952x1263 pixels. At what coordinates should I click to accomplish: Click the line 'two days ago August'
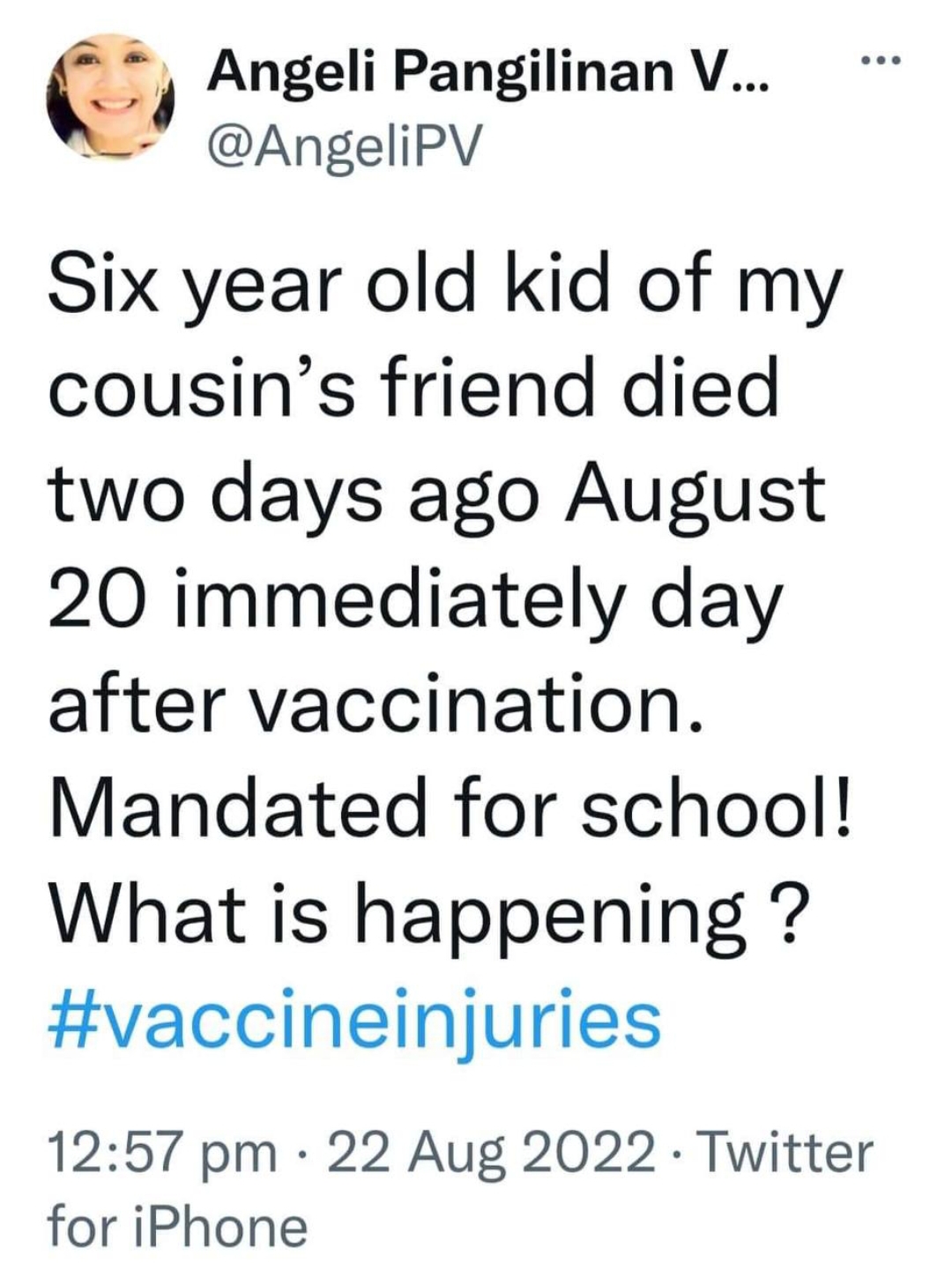pyautogui.click(x=437, y=496)
